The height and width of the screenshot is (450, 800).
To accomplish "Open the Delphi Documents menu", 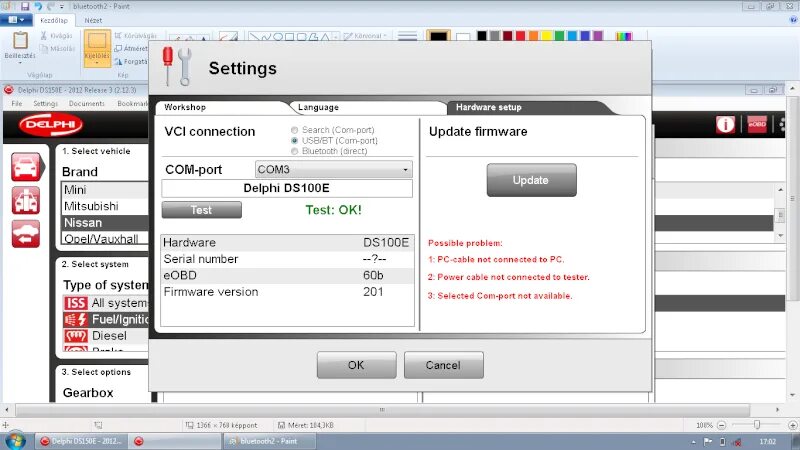I will click(86, 104).
